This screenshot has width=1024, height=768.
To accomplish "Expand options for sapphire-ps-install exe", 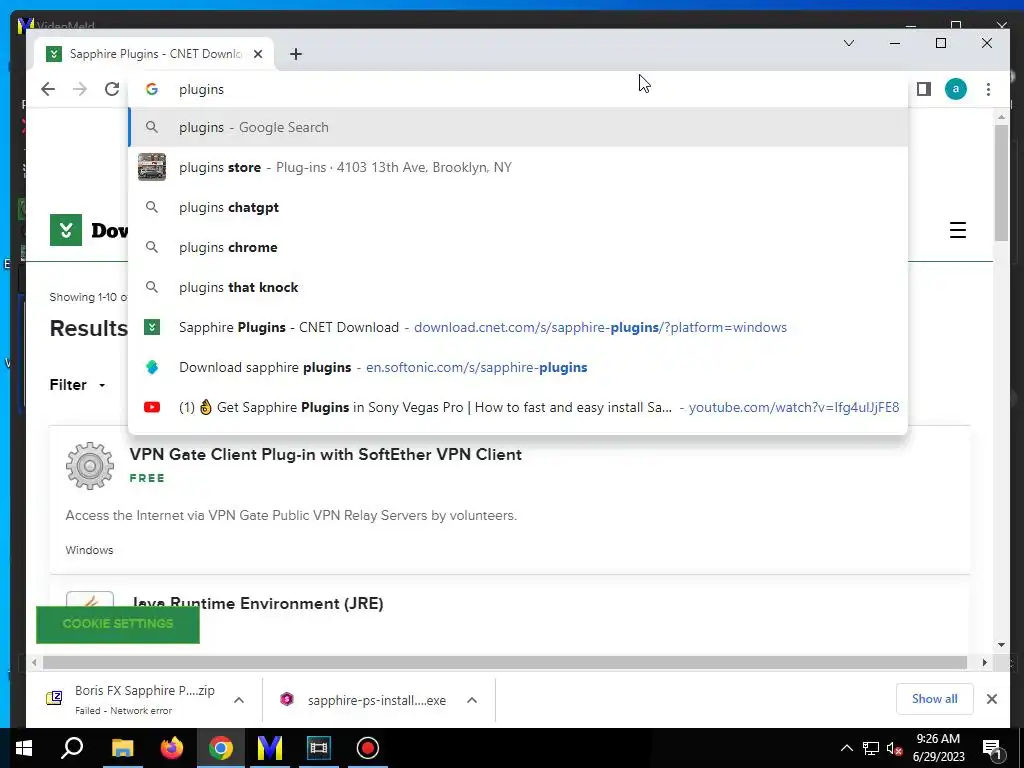I will pyautogui.click(x=472, y=700).
